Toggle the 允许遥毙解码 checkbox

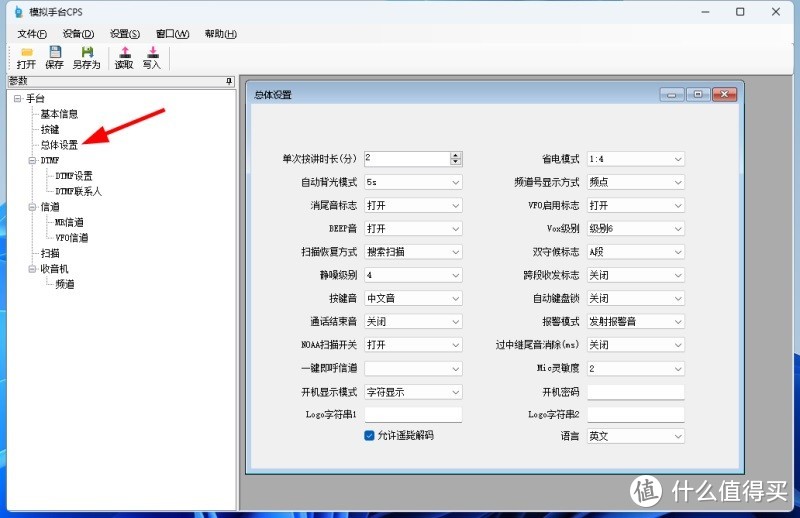tap(369, 436)
